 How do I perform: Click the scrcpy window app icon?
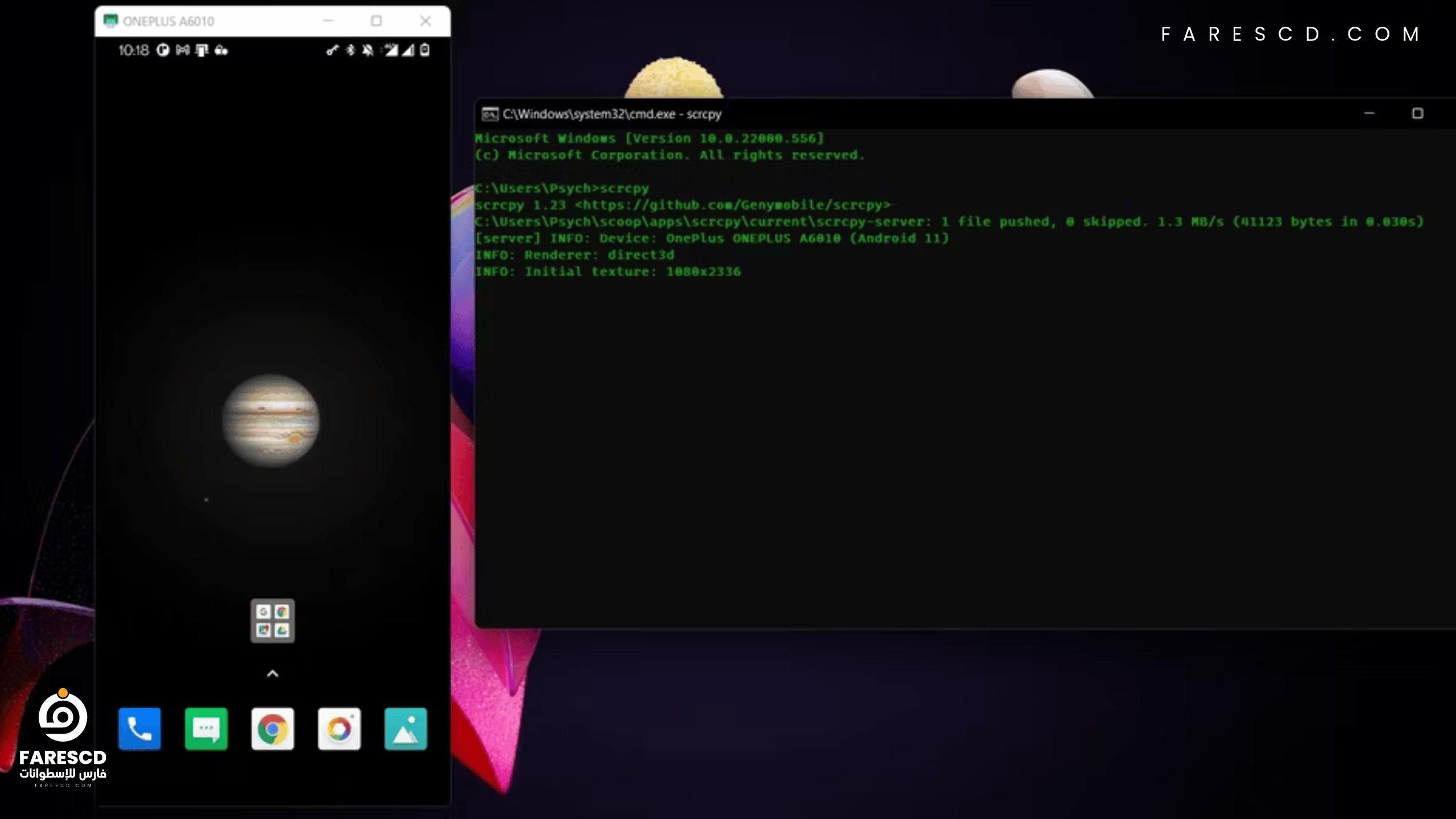(x=110, y=21)
